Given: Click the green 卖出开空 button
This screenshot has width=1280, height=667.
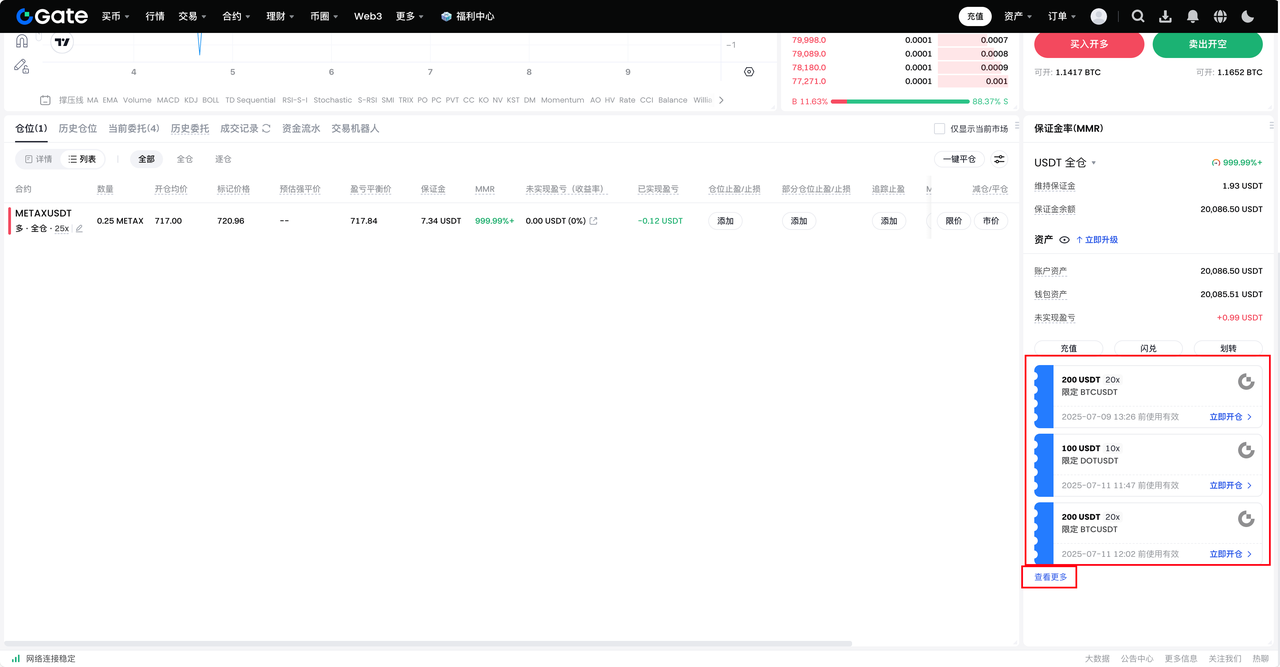Looking at the screenshot, I should (x=1207, y=45).
